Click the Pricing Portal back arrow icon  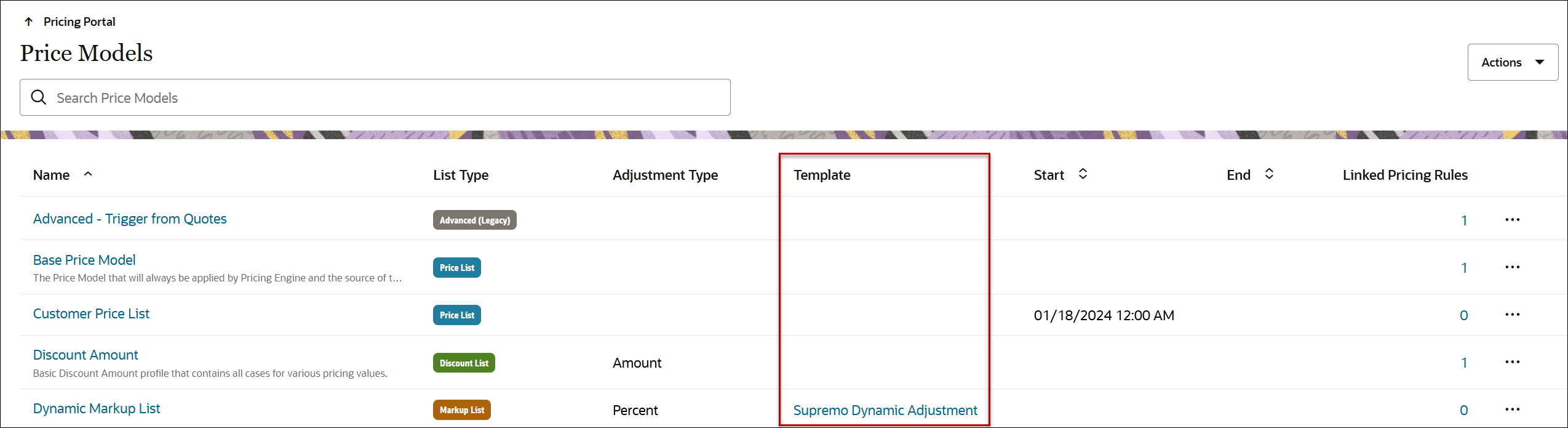tap(28, 22)
